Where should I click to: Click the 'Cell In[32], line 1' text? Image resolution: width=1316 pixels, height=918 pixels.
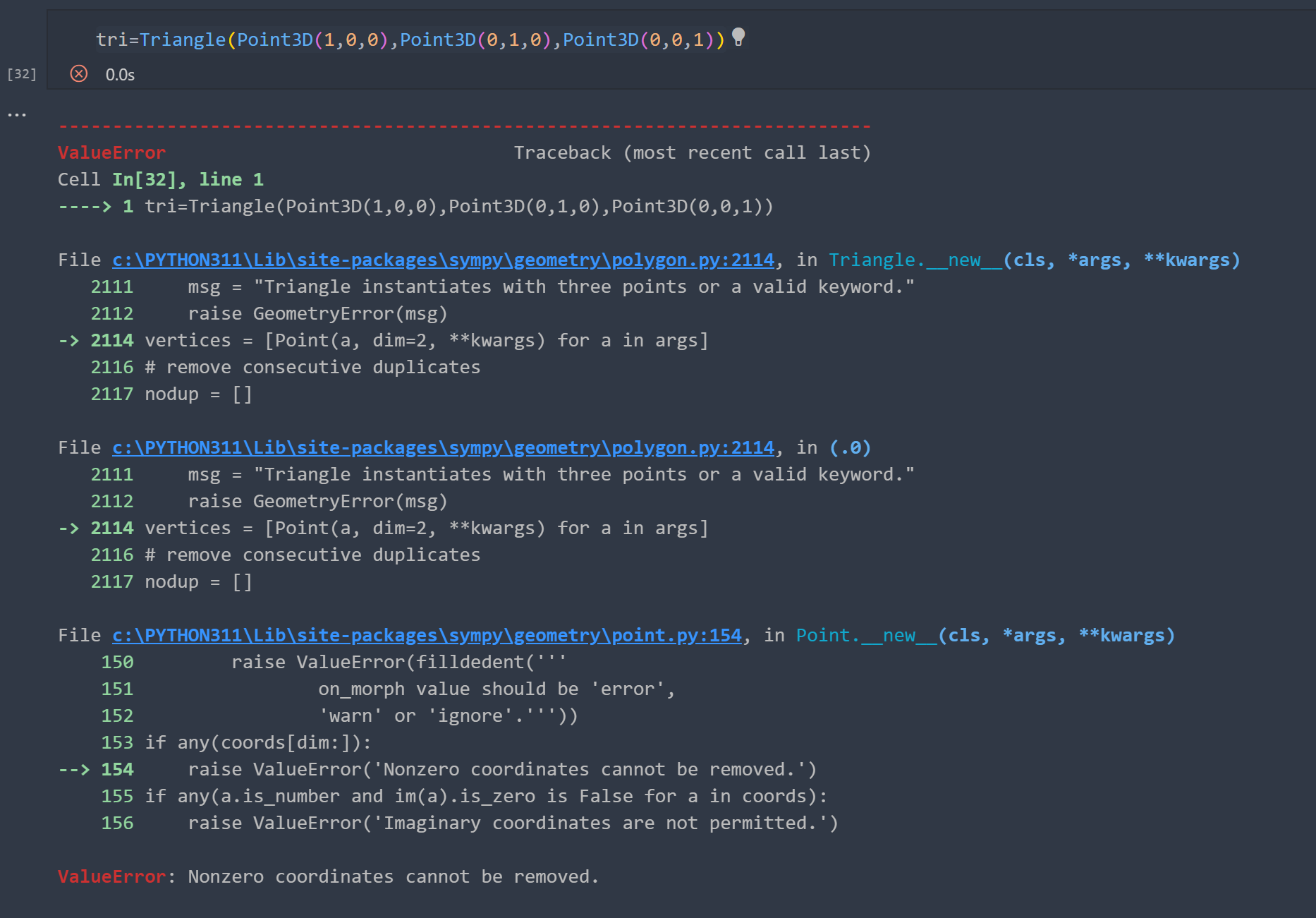161,179
